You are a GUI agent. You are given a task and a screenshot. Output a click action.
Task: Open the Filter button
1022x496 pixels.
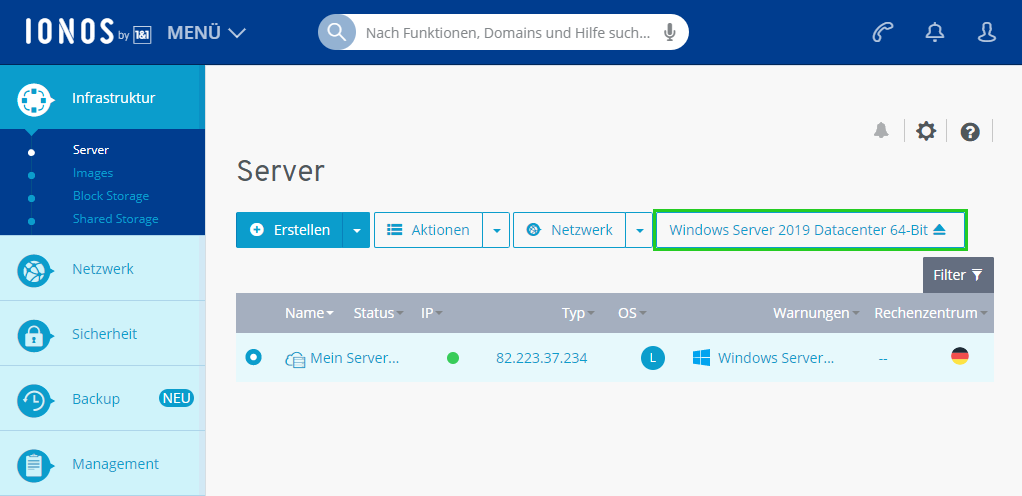(x=958, y=275)
